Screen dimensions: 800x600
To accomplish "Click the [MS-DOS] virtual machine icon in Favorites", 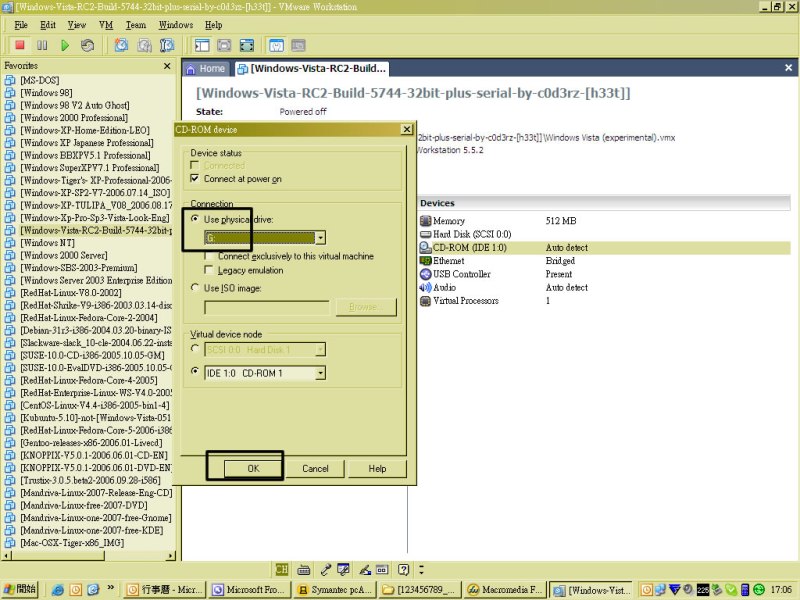I will (10, 80).
